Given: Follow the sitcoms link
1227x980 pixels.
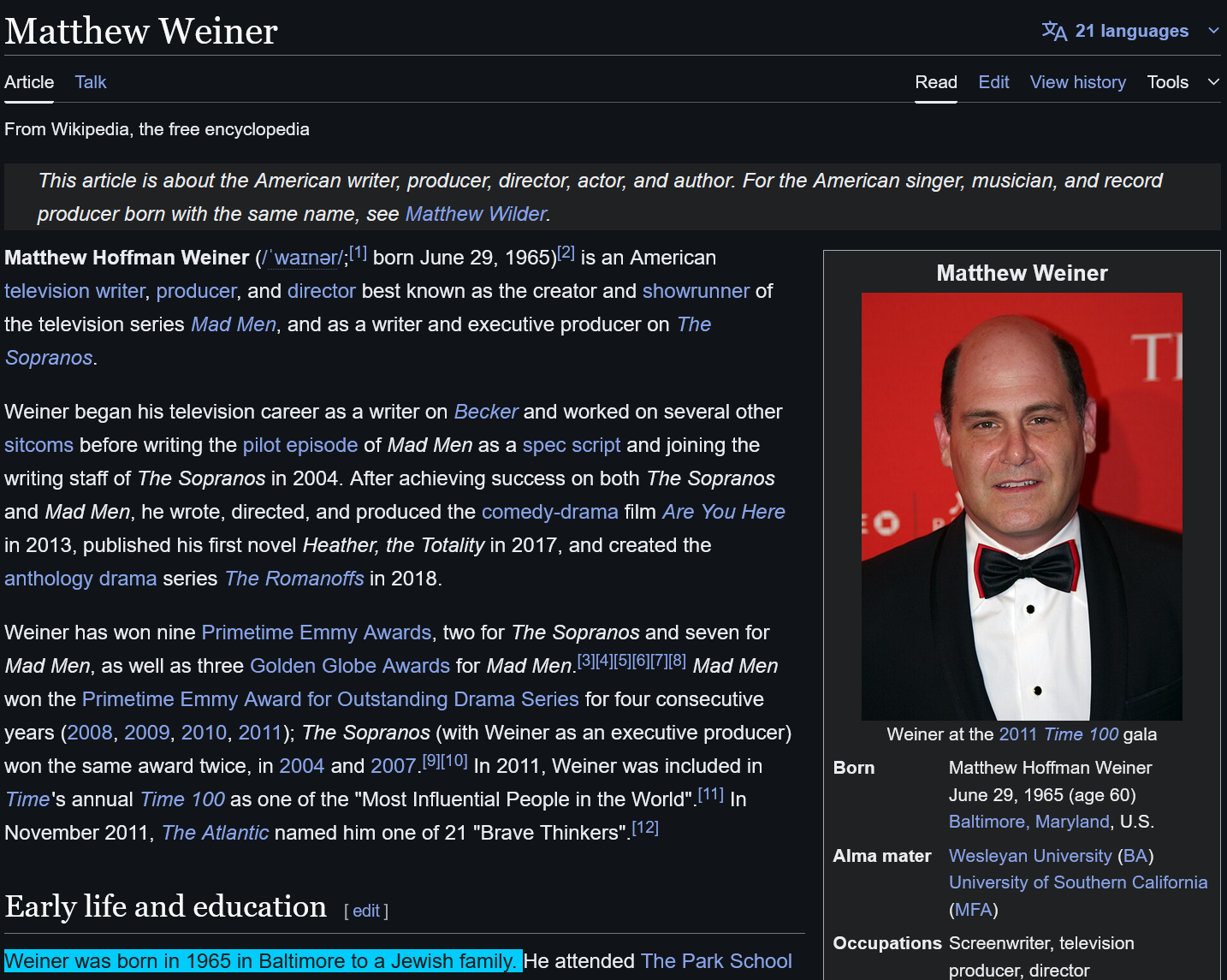Looking at the screenshot, I should pos(39,445).
